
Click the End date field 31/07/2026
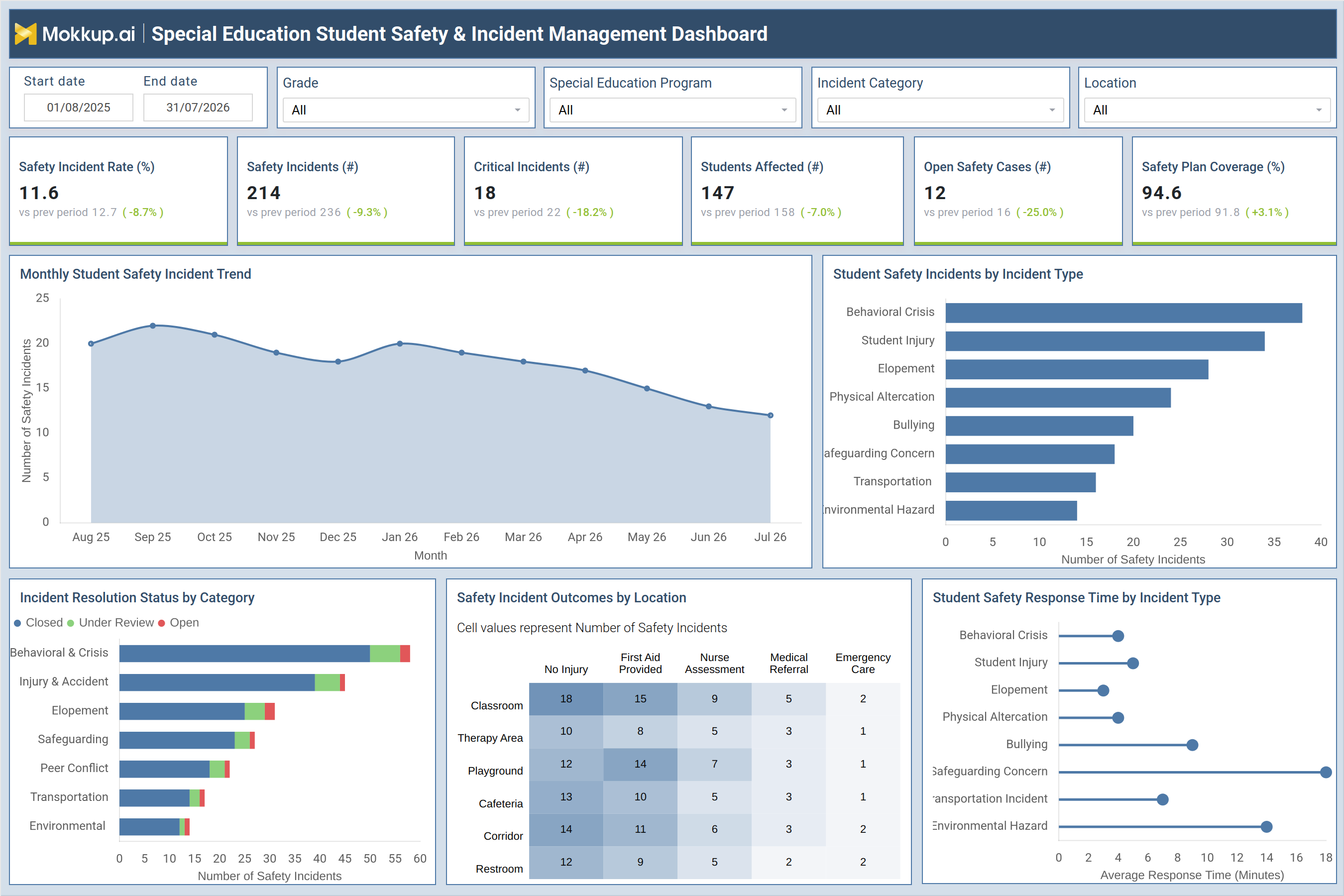pos(198,108)
